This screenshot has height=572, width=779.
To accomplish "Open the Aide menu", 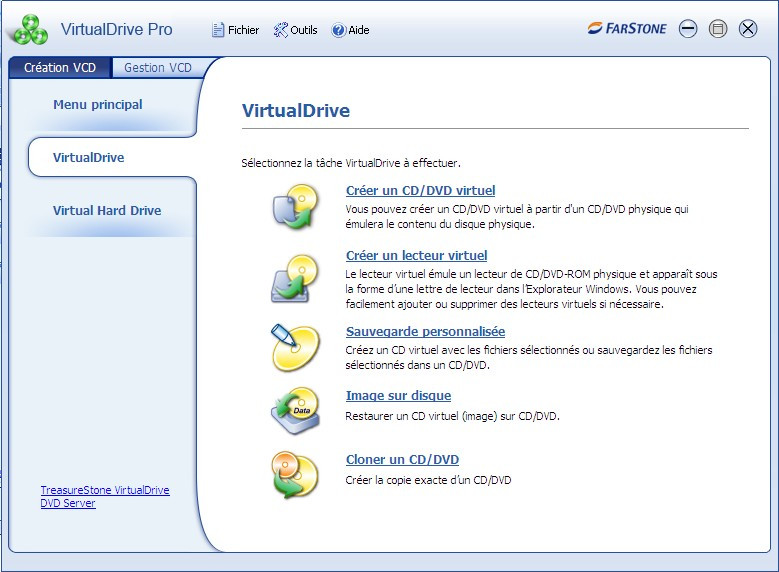I will point(350,30).
